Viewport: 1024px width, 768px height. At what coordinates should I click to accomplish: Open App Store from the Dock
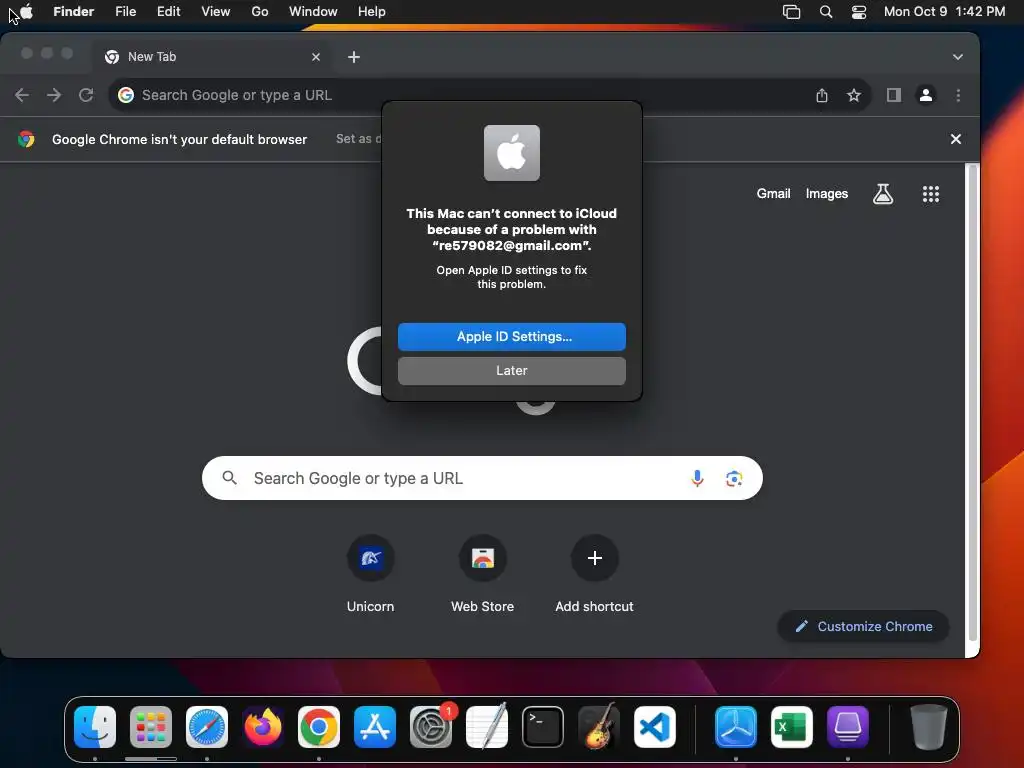(x=375, y=727)
